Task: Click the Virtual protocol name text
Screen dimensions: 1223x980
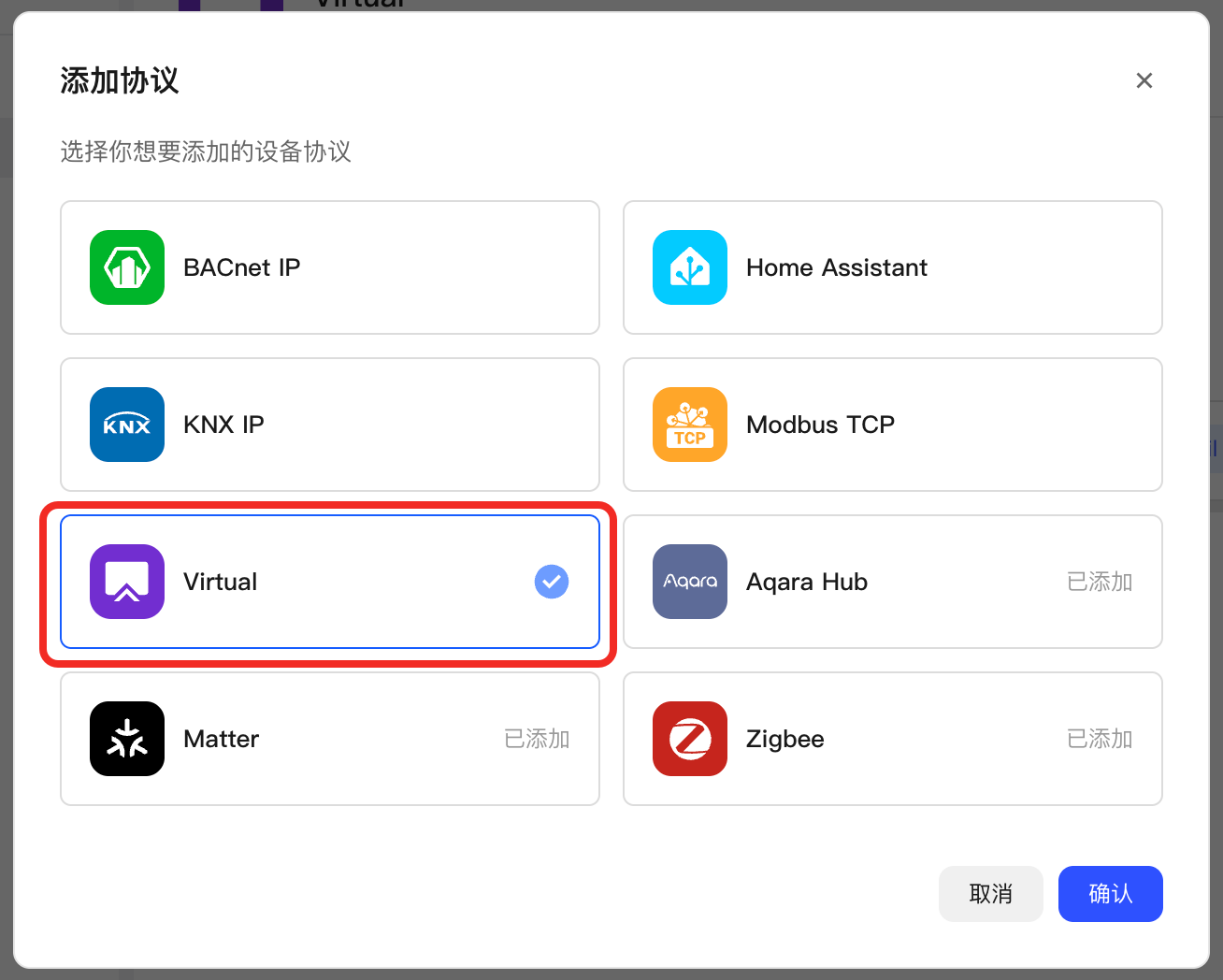Action: pyautogui.click(x=220, y=582)
